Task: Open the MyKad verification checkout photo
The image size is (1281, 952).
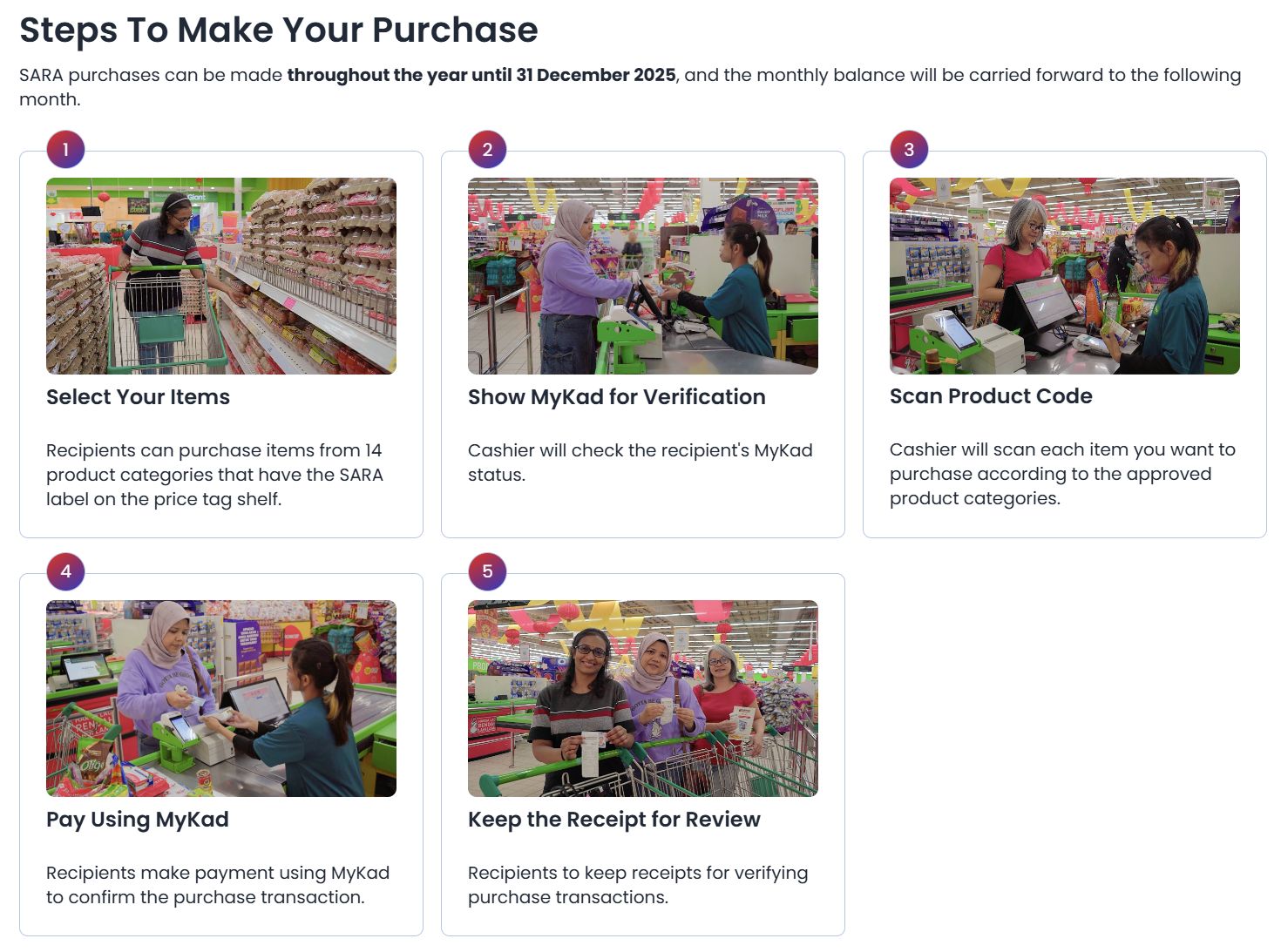Action: (643, 276)
